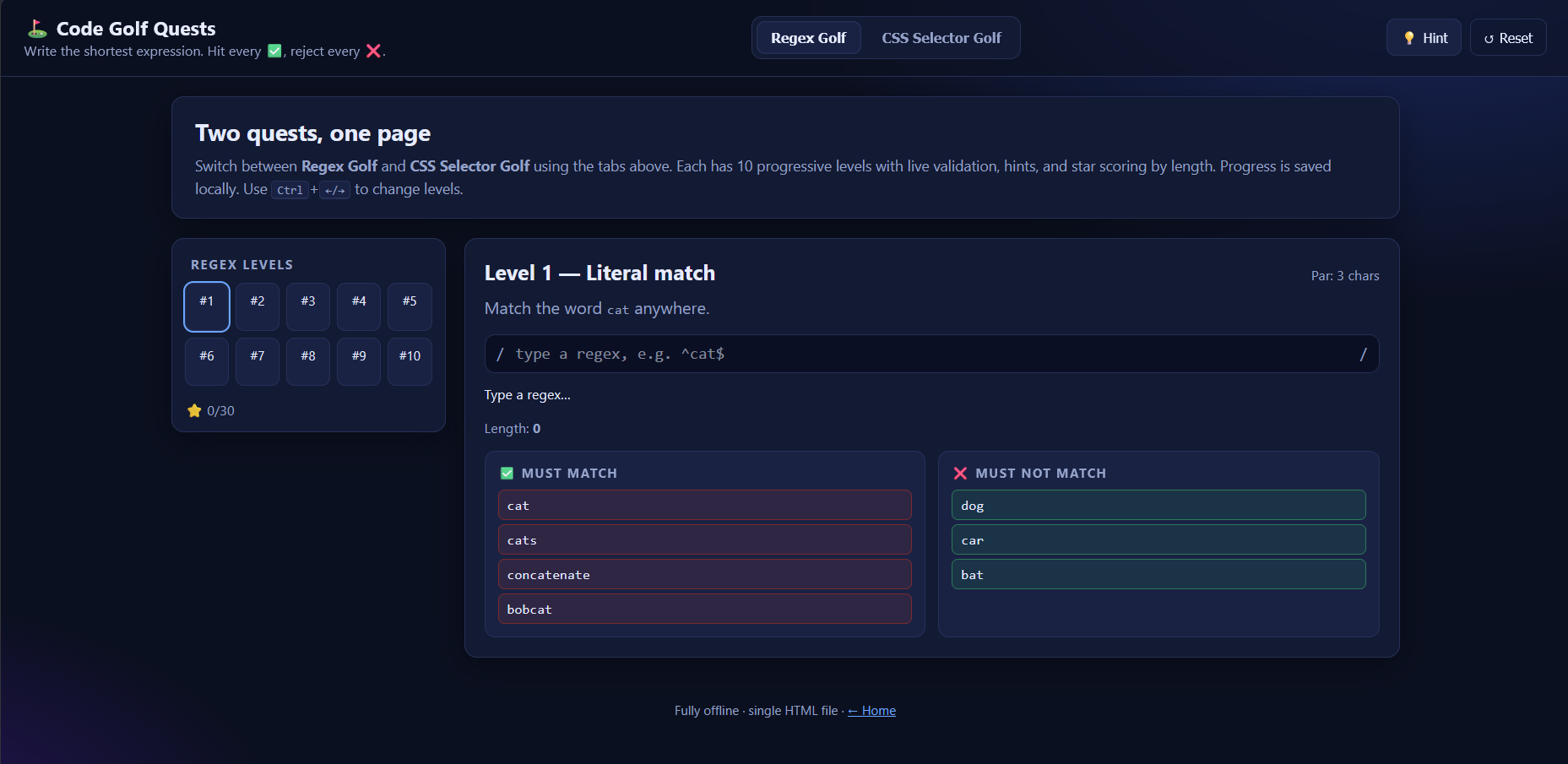Click the 'cat' must-match test row
Image resolution: width=1568 pixels, height=764 pixels.
point(705,505)
